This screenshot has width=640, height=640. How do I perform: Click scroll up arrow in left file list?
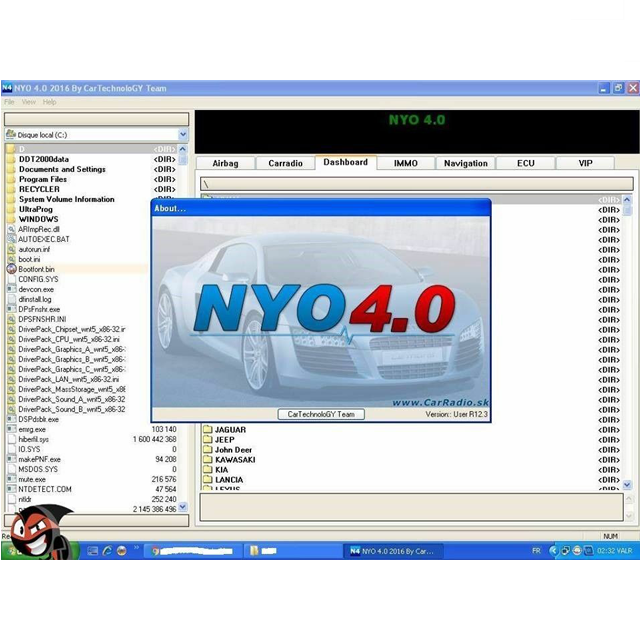(182, 149)
